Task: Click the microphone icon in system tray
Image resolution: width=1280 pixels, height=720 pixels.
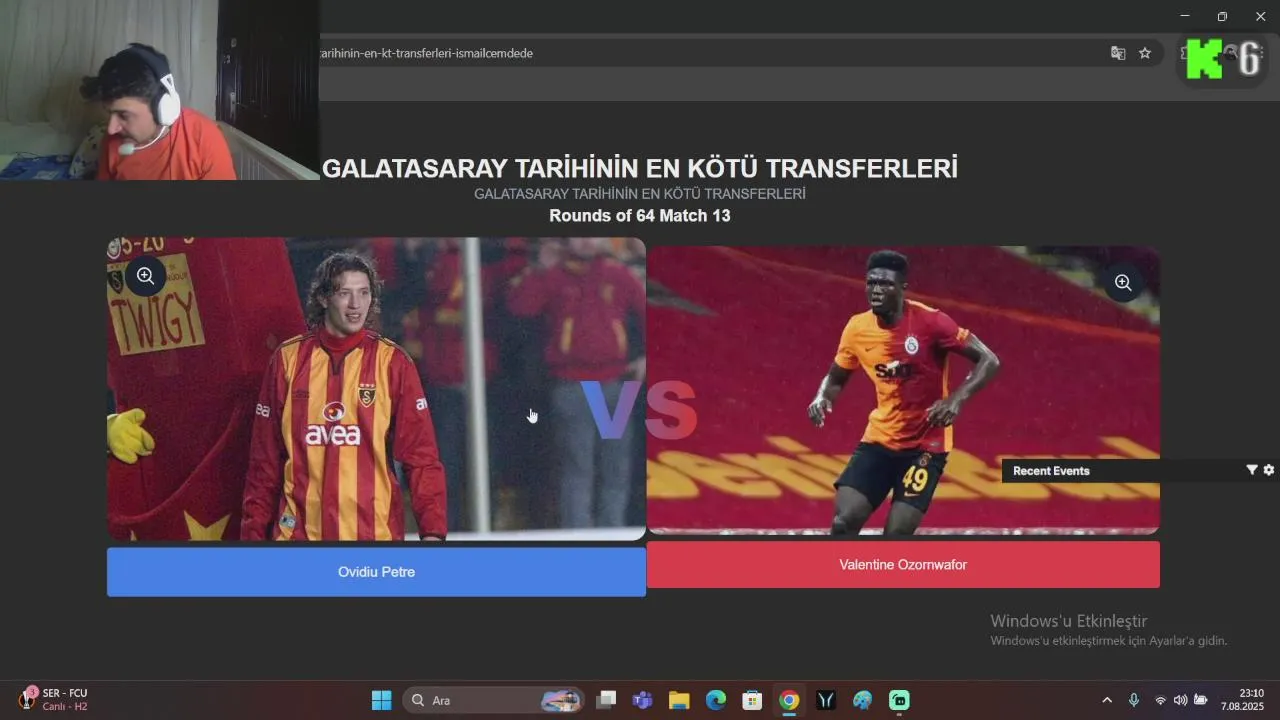Action: coord(1133,700)
